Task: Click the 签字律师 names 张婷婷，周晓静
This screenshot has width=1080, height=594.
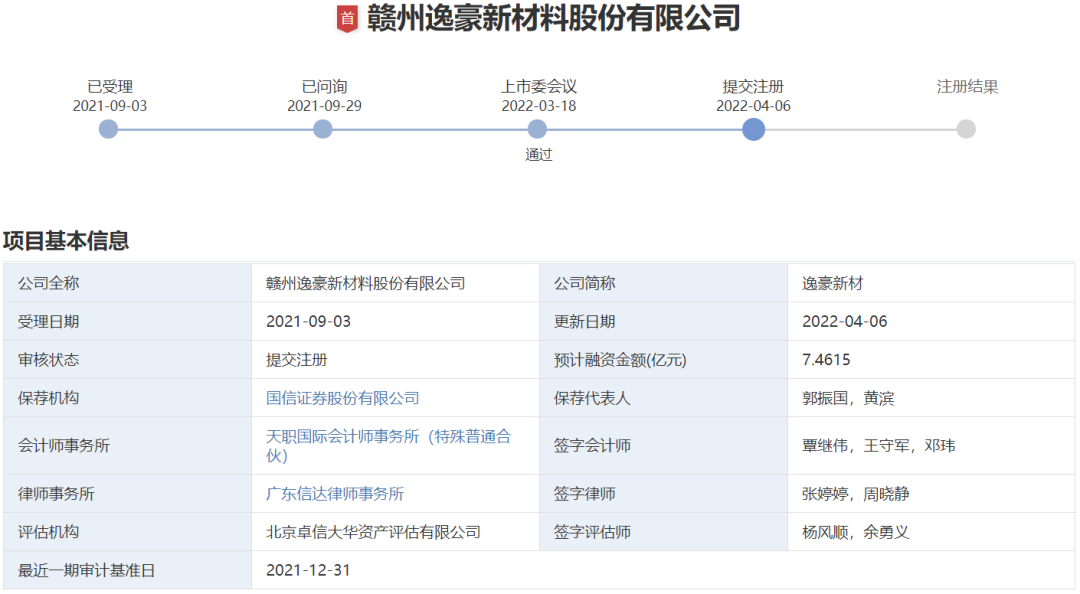Action: [855, 494]
